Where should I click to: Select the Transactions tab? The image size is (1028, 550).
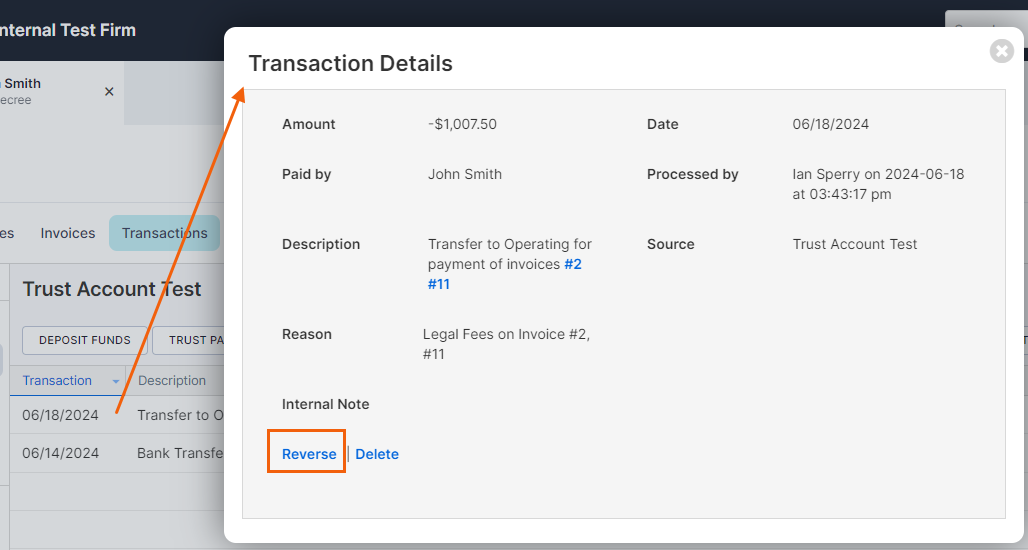[x=165, y=233]
